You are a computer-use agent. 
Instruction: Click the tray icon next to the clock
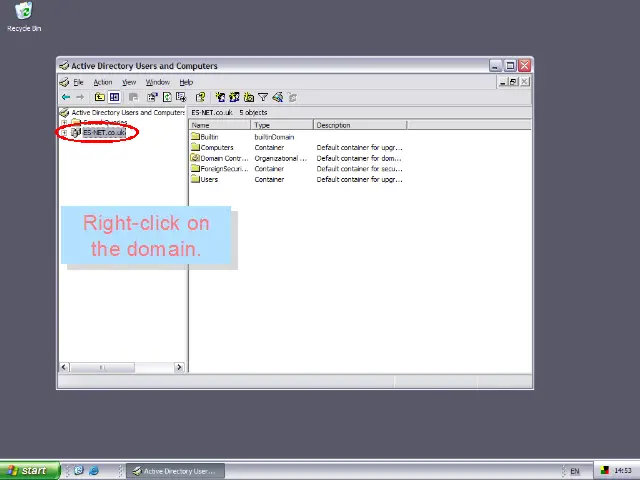(x=604, y=471)
